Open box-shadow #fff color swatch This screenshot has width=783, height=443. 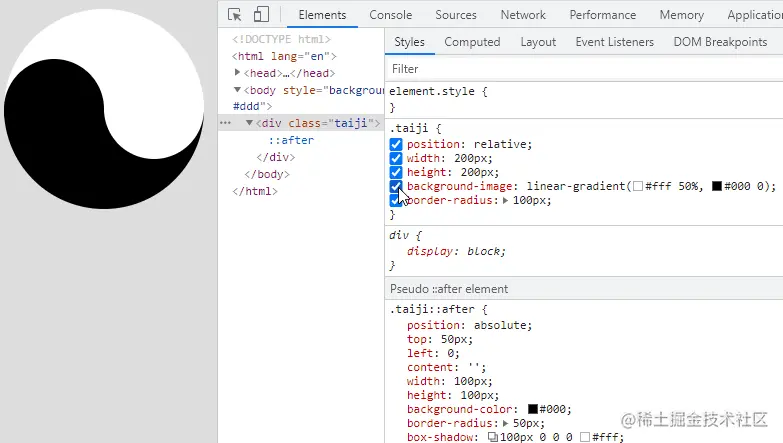pos(585,437)
